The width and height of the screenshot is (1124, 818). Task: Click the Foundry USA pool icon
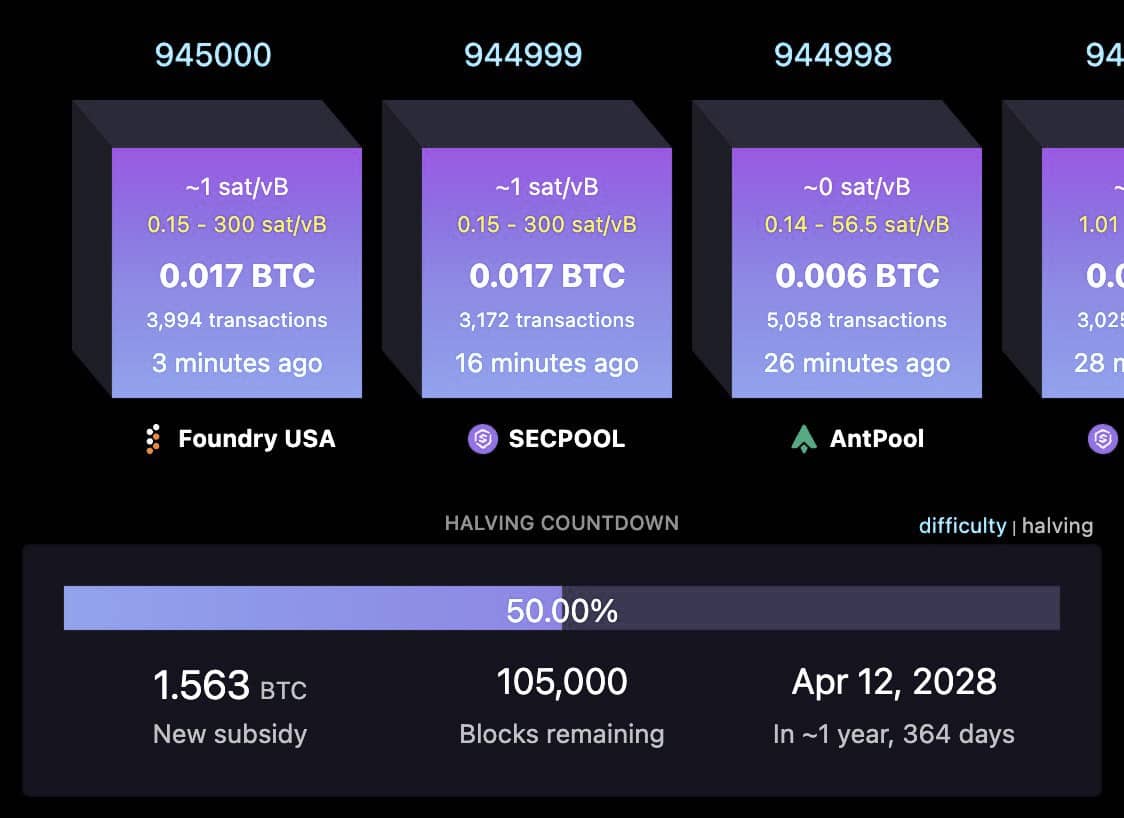pos(152,439)
